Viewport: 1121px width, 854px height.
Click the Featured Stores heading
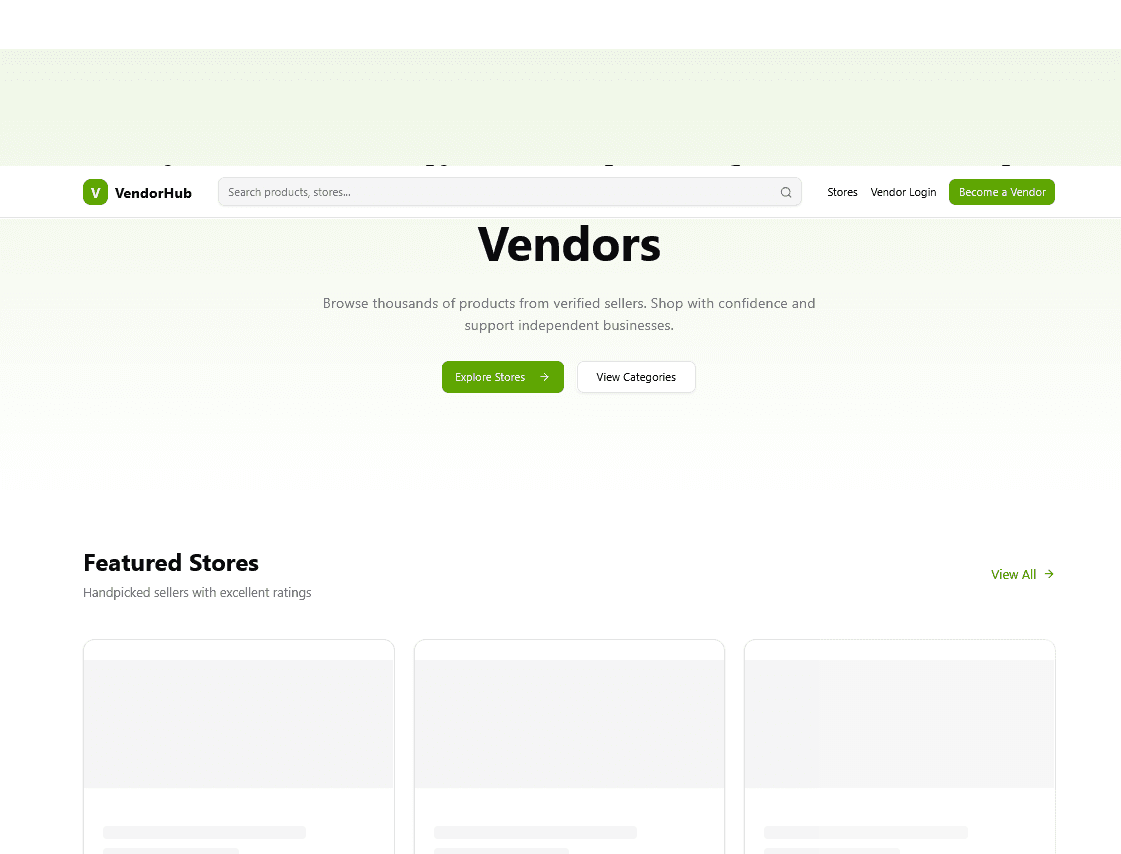[x=170, y=563]
